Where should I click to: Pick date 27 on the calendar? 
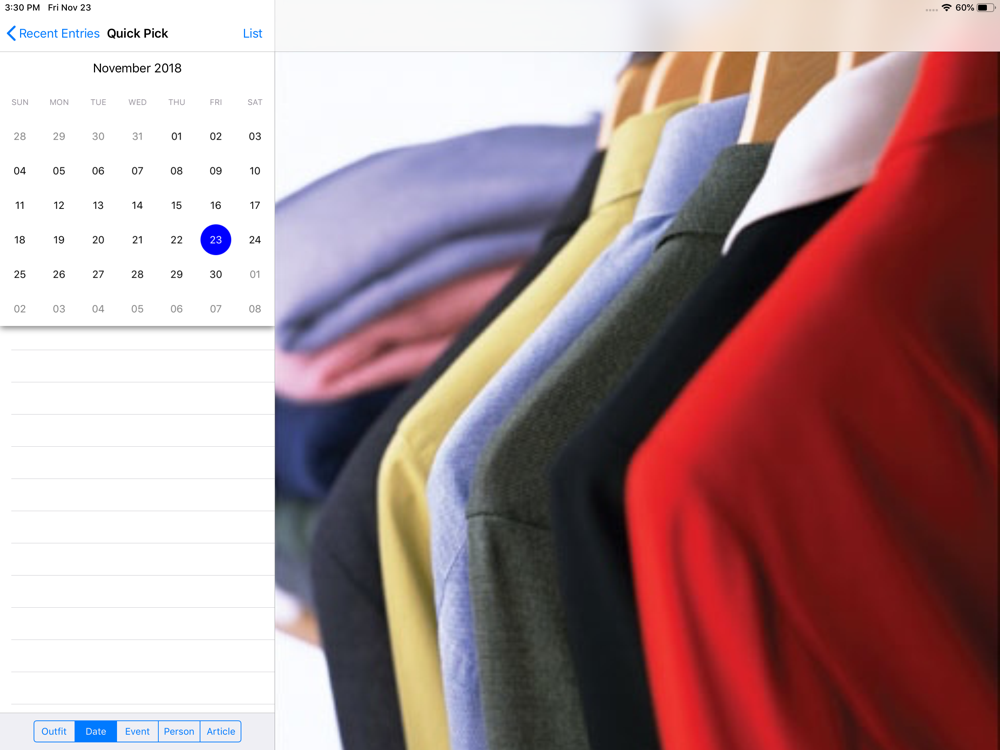[98, 274]
